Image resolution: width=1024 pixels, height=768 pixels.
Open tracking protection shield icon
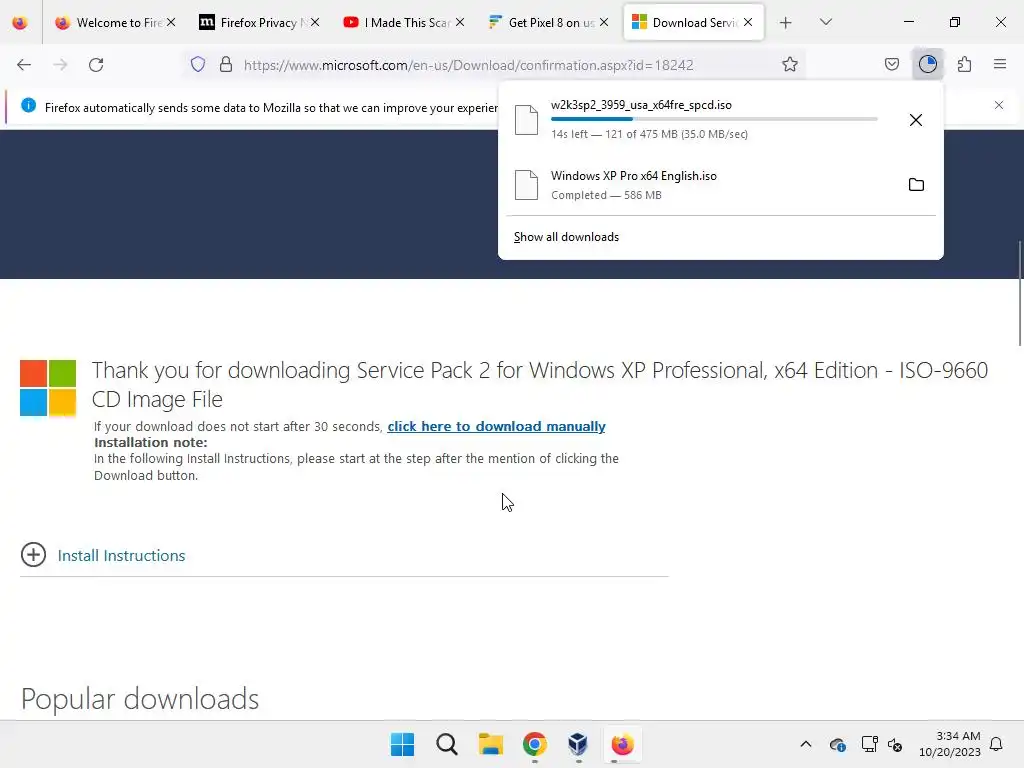click(x=198, y=65)
